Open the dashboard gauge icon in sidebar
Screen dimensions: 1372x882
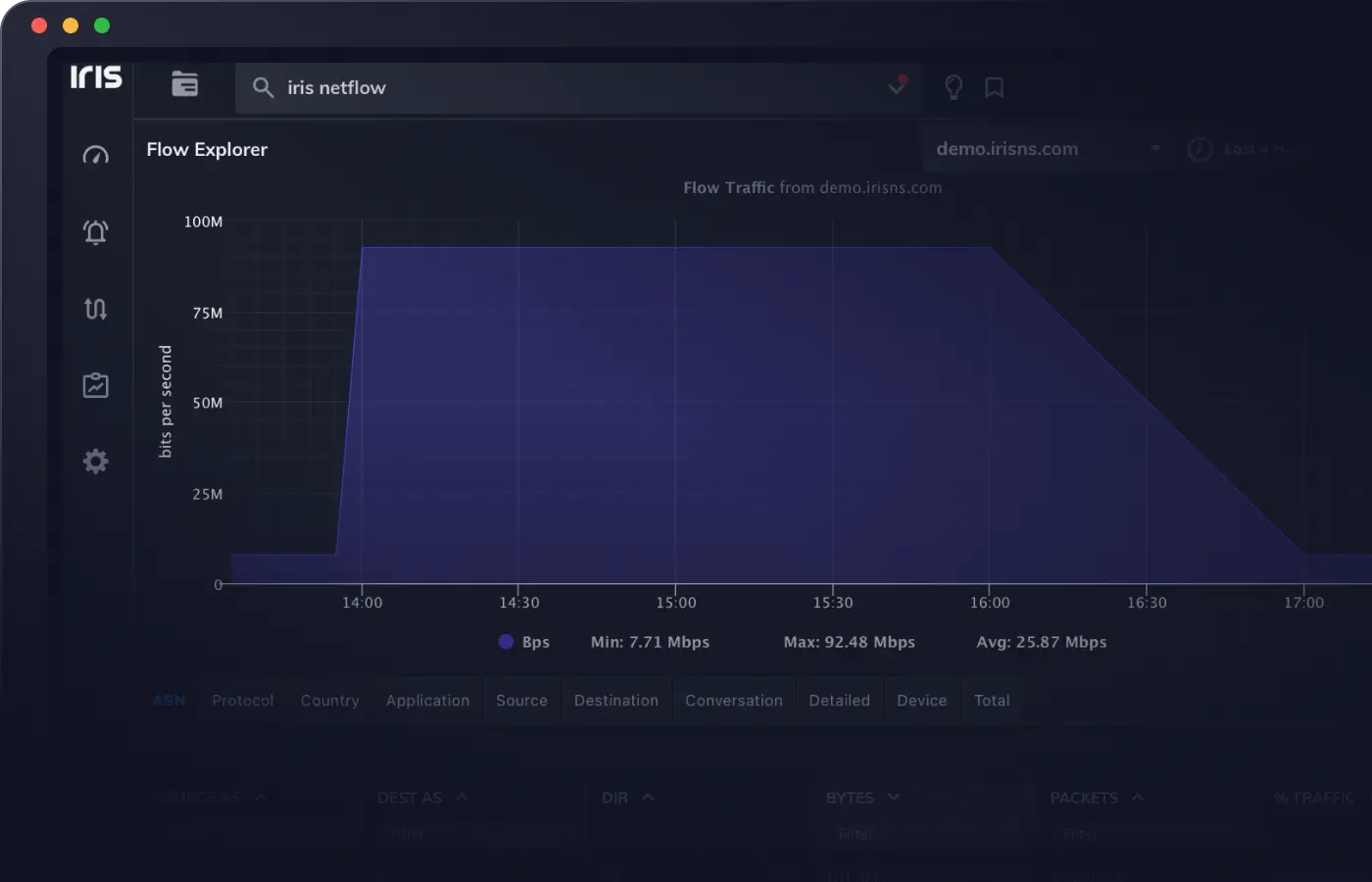[x=95, y=156]
